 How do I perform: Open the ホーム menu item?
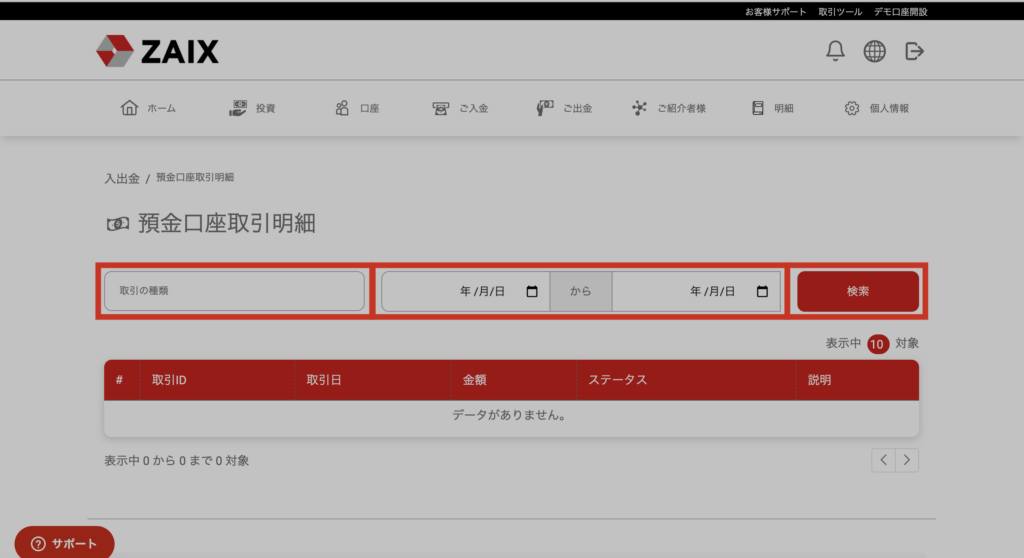[148, 108]
